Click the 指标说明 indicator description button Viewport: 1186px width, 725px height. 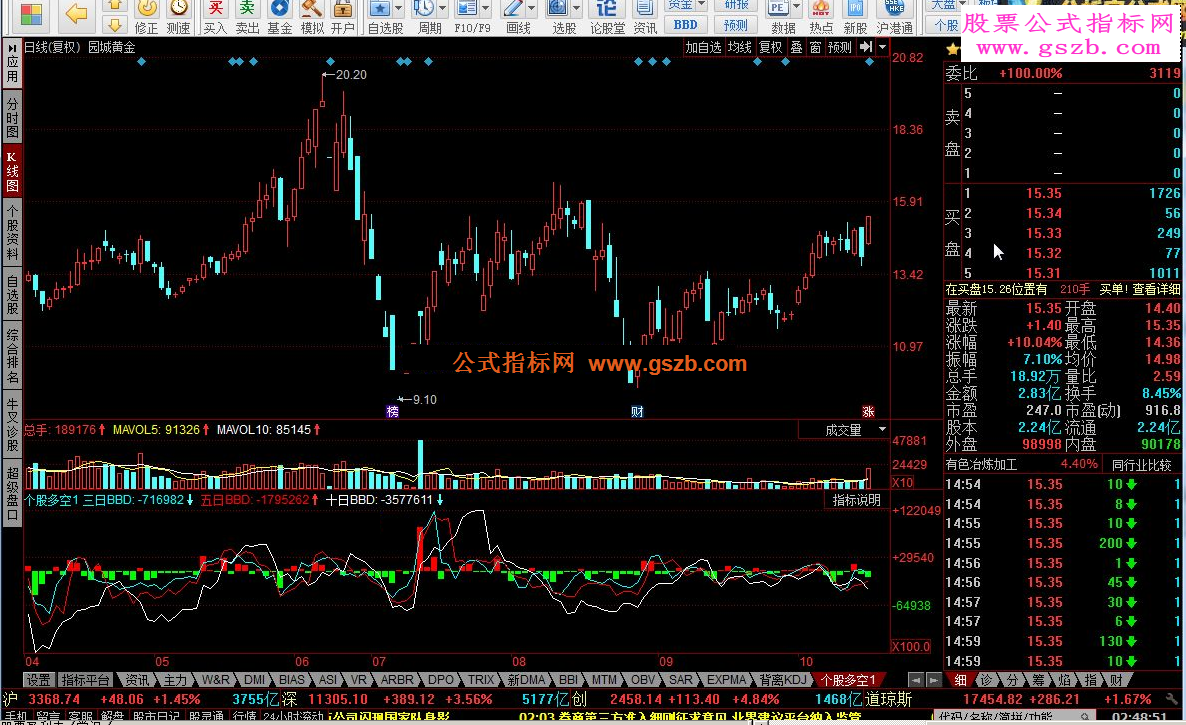pos(856,500)
